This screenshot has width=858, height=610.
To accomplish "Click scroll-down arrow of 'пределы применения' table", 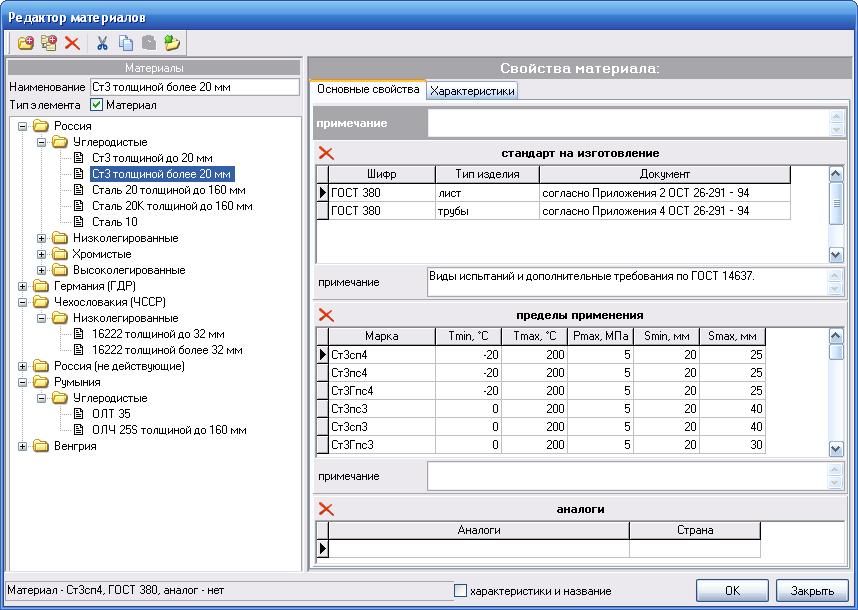I will (836, 449).
